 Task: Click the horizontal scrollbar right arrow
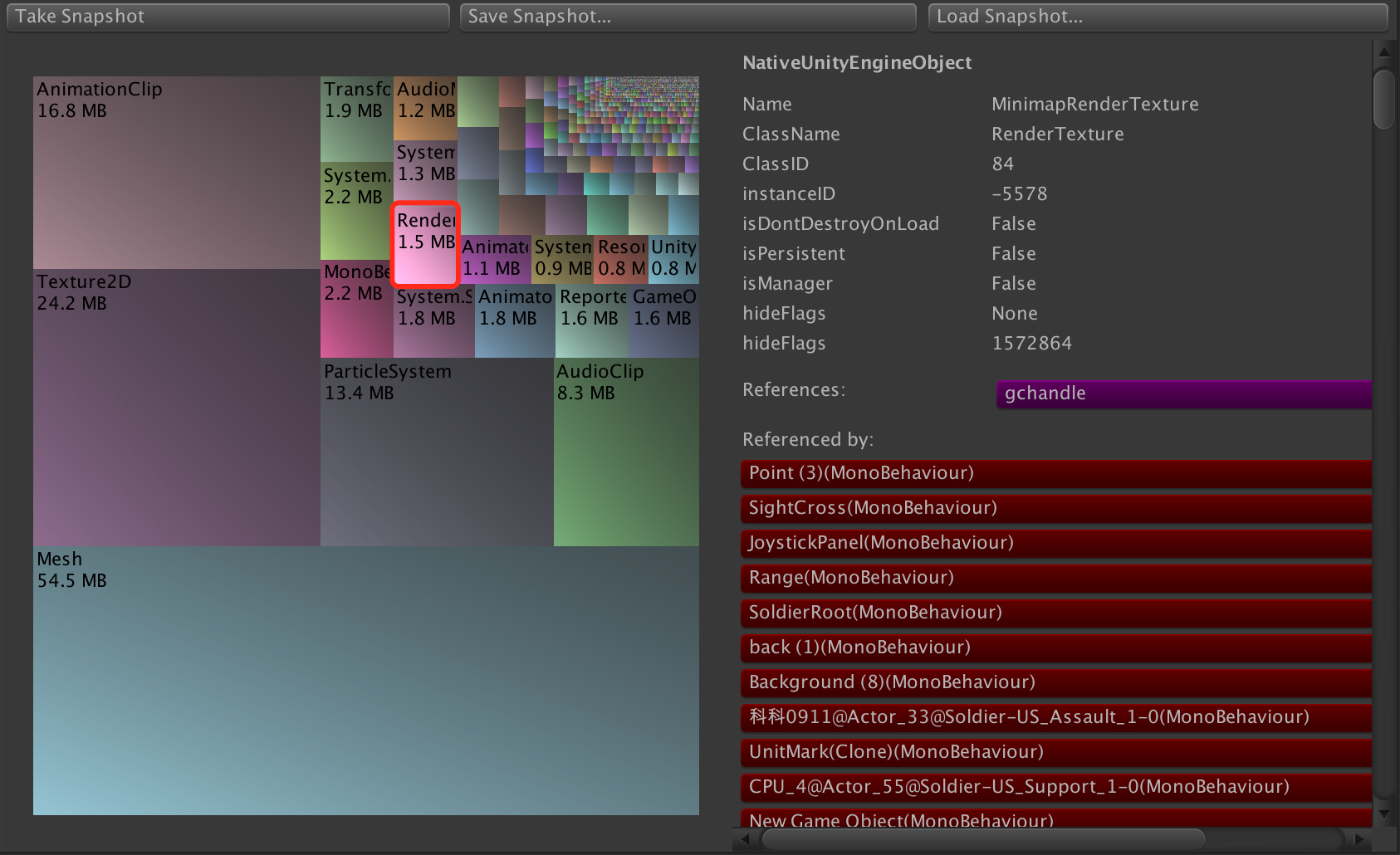point(1359,839)
